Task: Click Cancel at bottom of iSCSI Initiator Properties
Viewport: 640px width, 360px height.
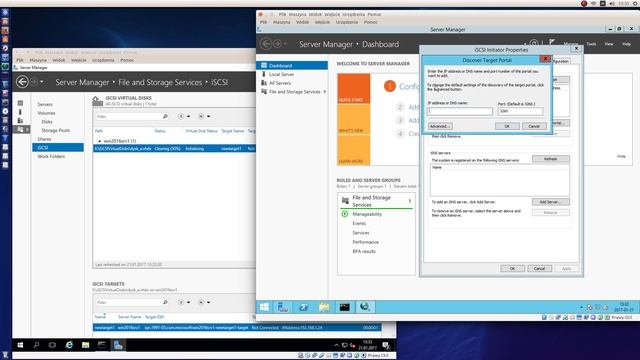Action: tap(539, 268)
